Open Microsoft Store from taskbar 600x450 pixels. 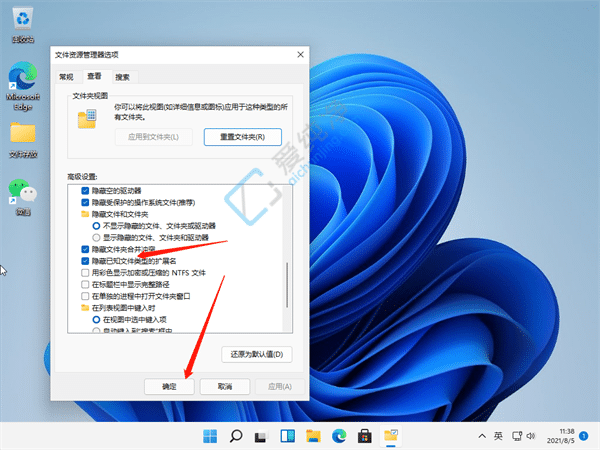tap(365, 436)
